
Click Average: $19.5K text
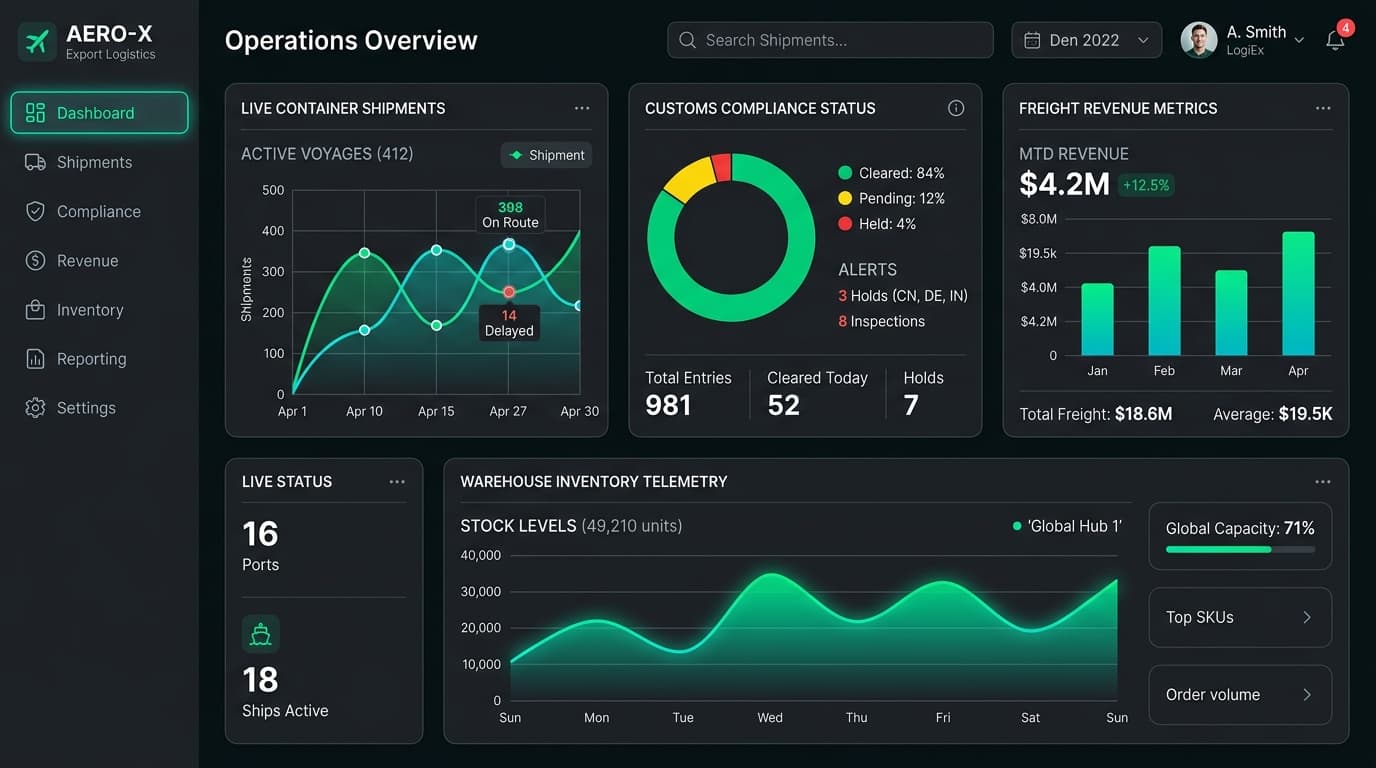(x=1273, y=414)
